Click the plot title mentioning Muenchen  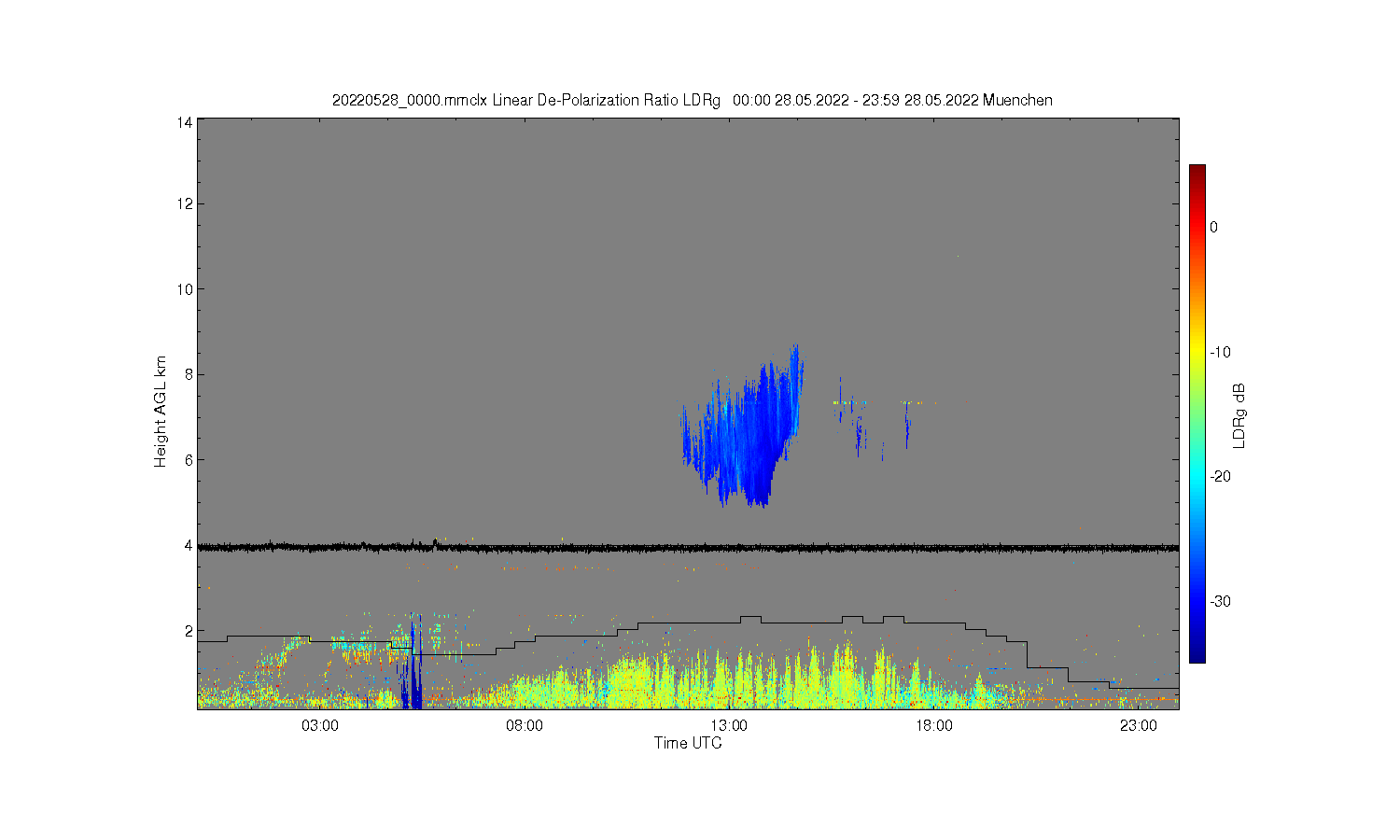693,100
